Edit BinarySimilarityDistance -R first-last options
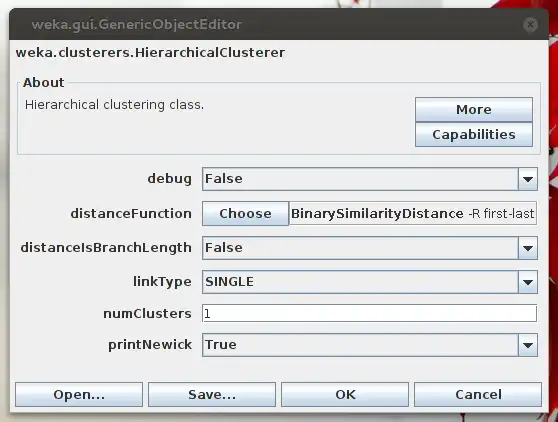 413,213
